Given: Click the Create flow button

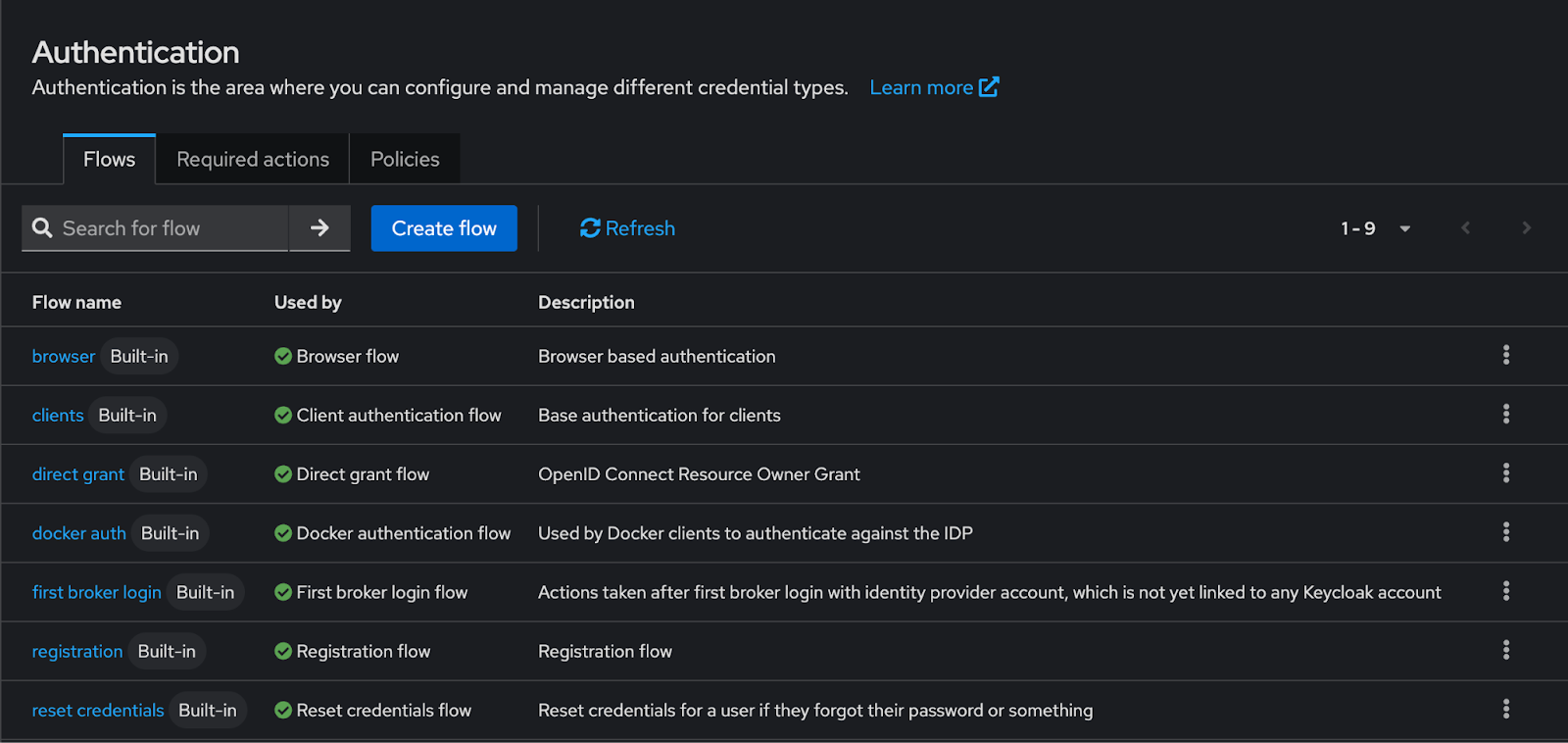Looking at the screenshot, I should point(444,228).
